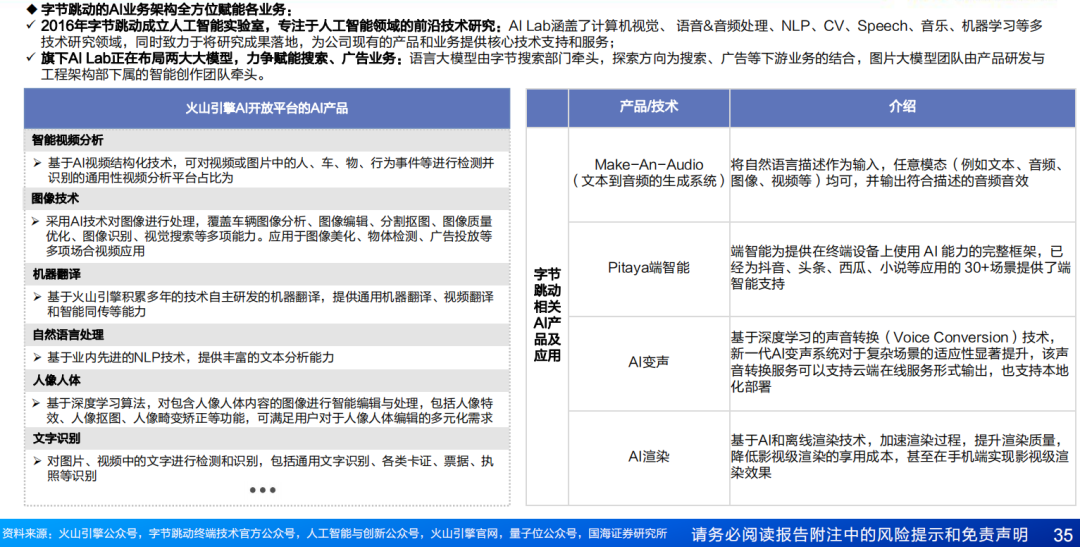Click the row label '字节跳动相关AI产品及应用'

point(547,315)
